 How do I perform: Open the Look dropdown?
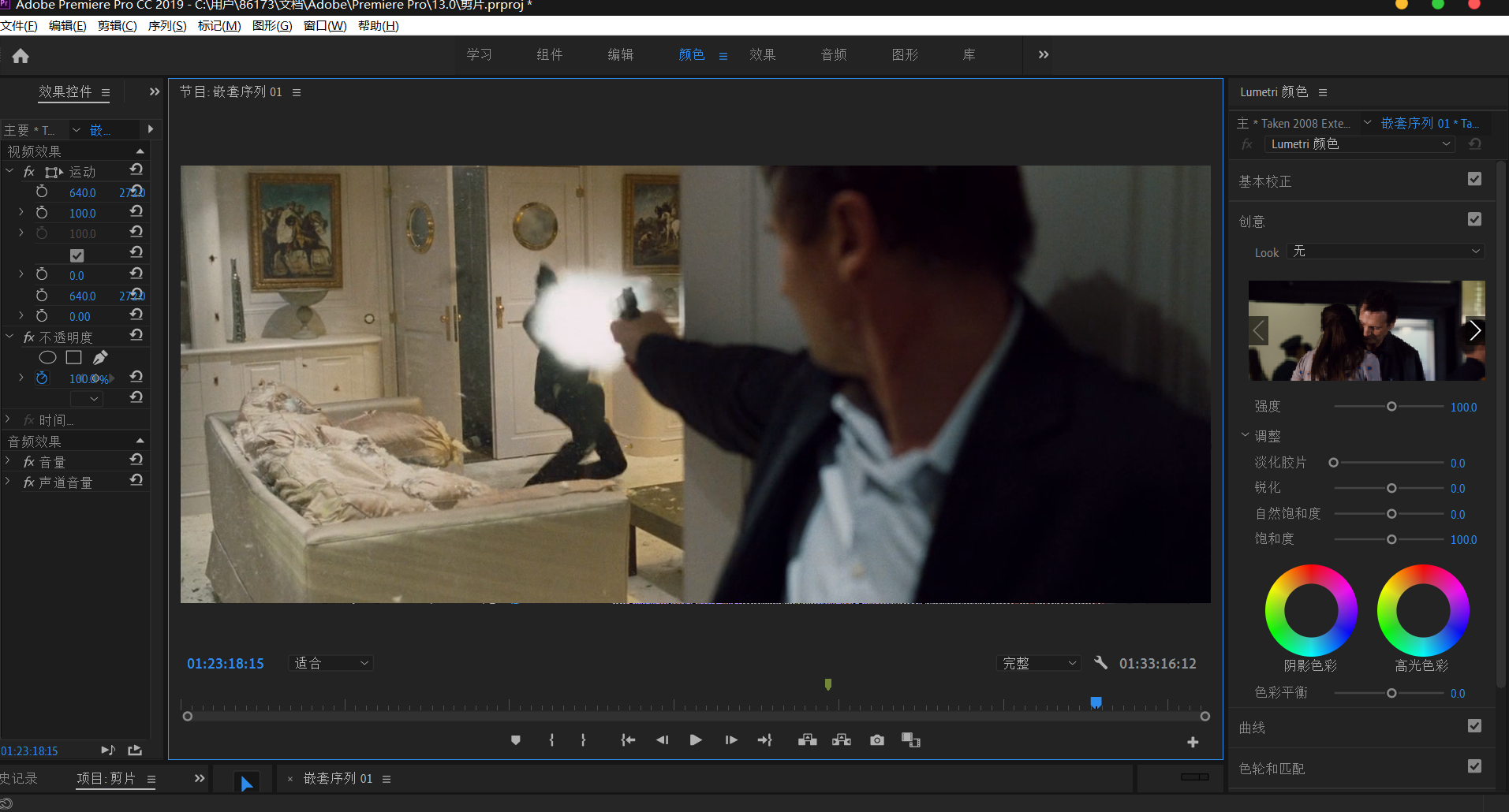pos(1385,251)
